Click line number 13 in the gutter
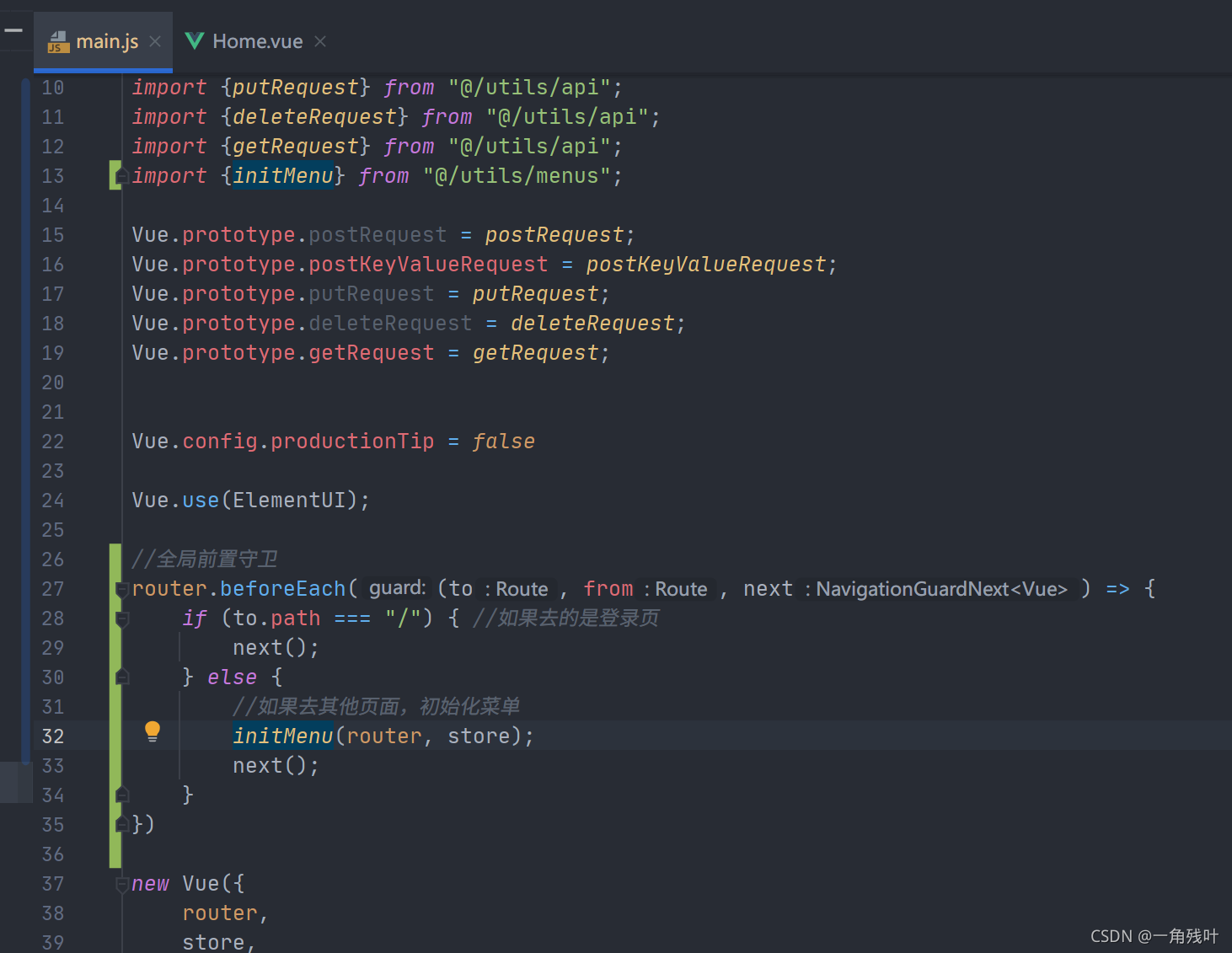Image resolution: width=1232 pixels, height=953 pixels. [53, 176]
